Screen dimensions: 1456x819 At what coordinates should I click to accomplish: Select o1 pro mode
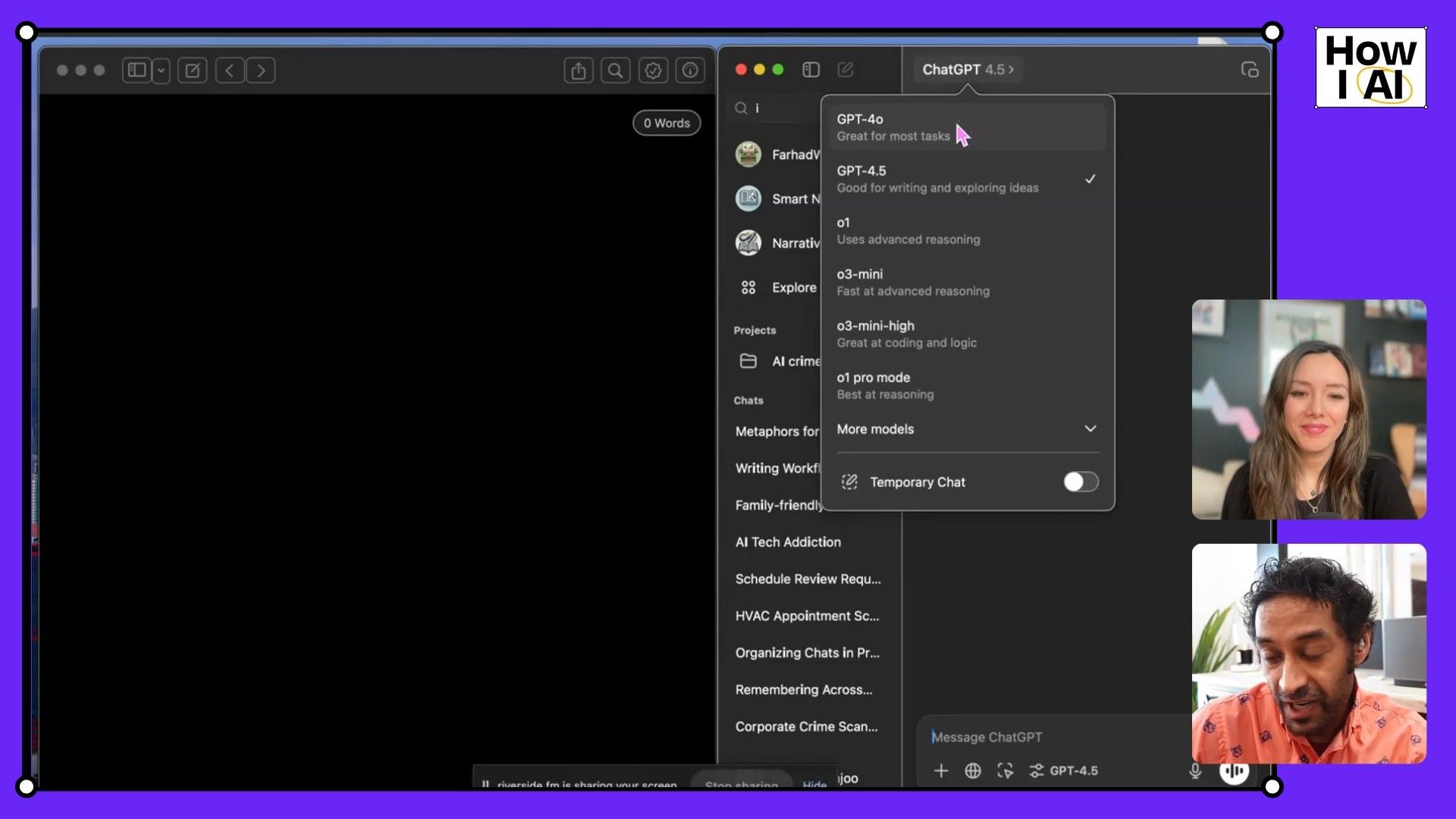[x=968, y=385]
